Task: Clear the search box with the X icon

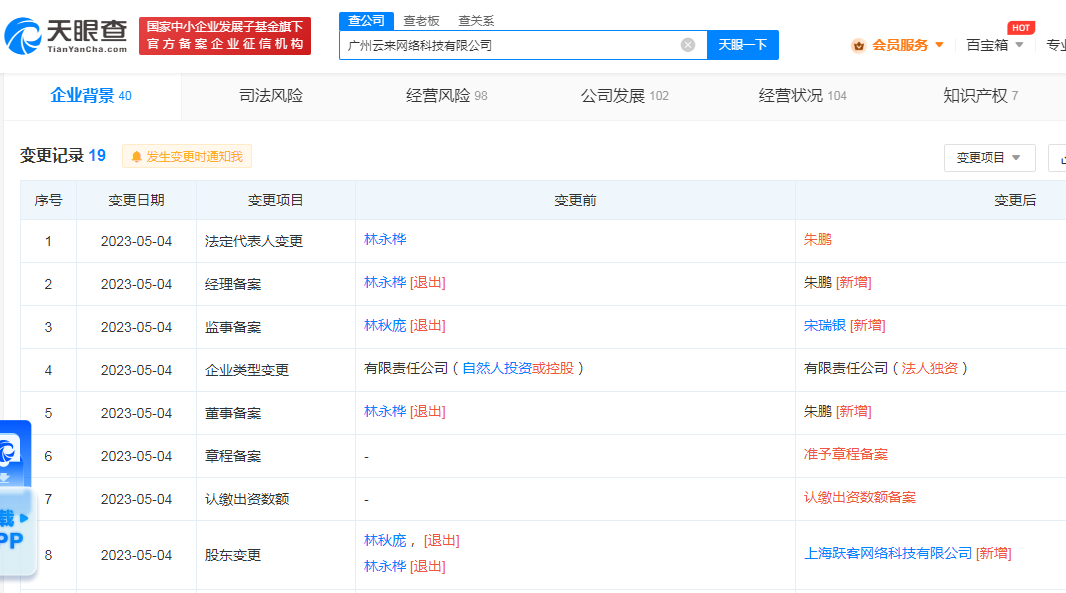Action: click(x=688, y=45)
